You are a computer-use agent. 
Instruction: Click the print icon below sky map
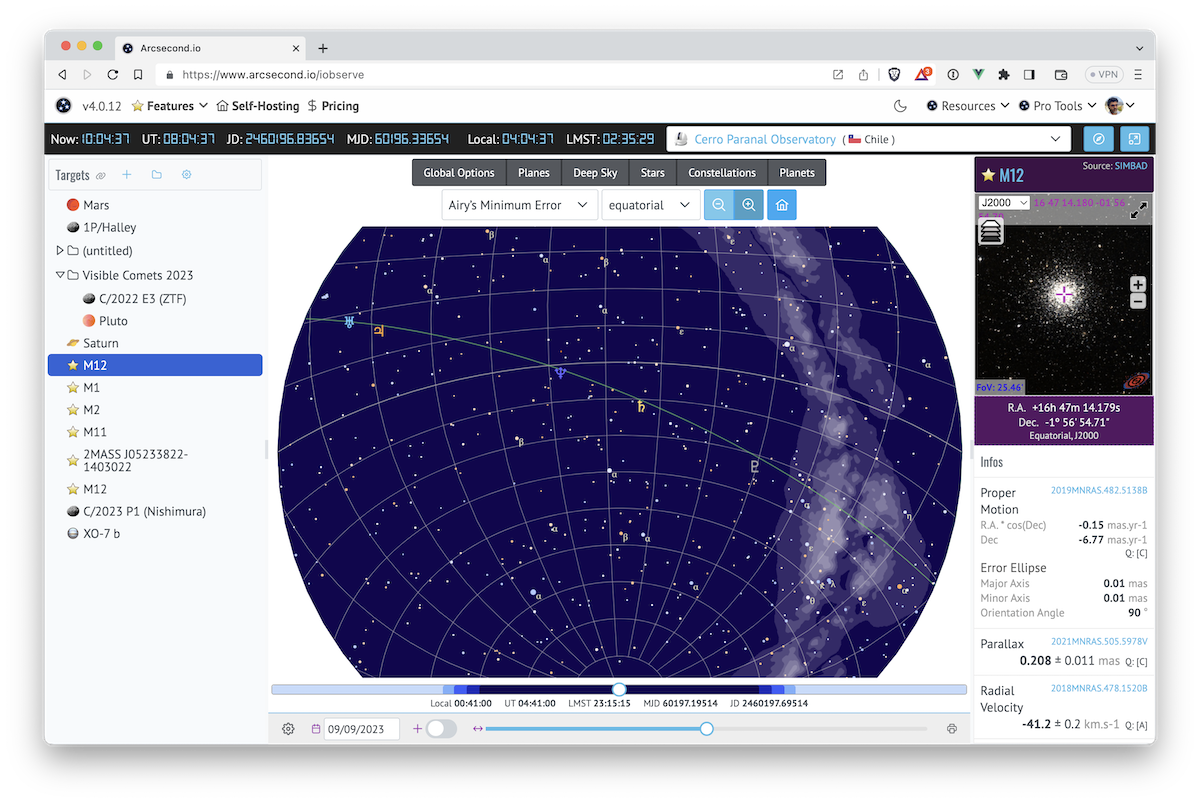pyautogui.click(x=952, y=729)
